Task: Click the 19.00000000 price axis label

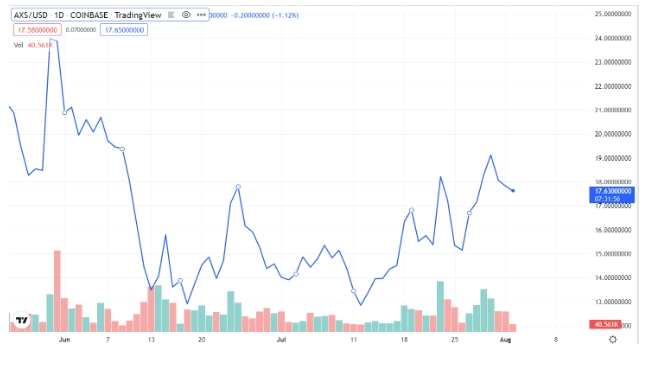Action: tap(613, 158)
